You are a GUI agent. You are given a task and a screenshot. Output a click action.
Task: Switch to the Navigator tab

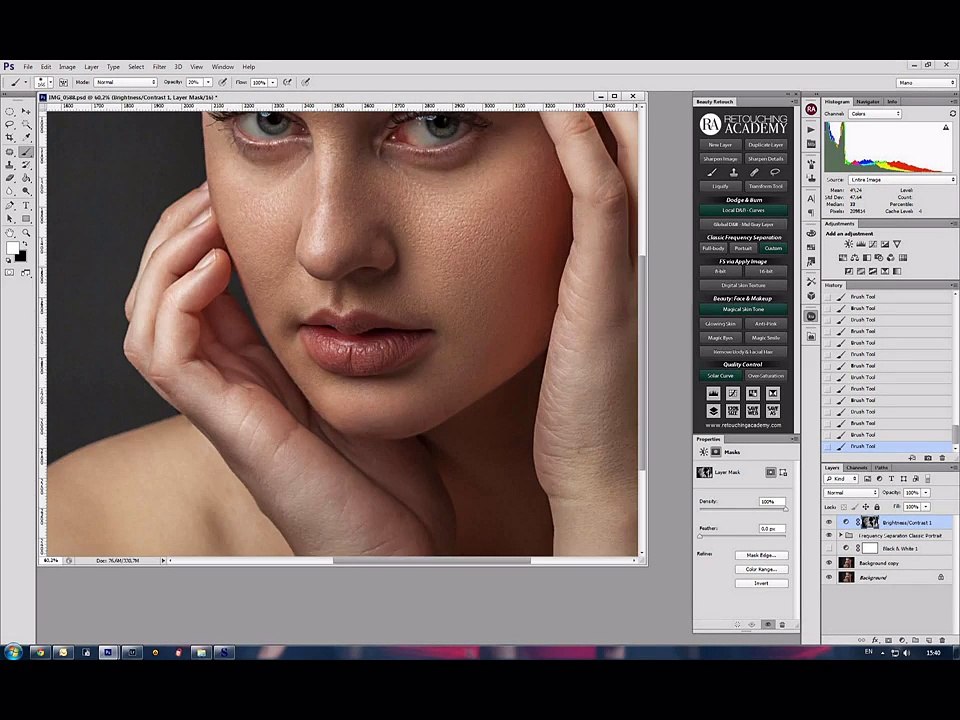coord(868,102)
